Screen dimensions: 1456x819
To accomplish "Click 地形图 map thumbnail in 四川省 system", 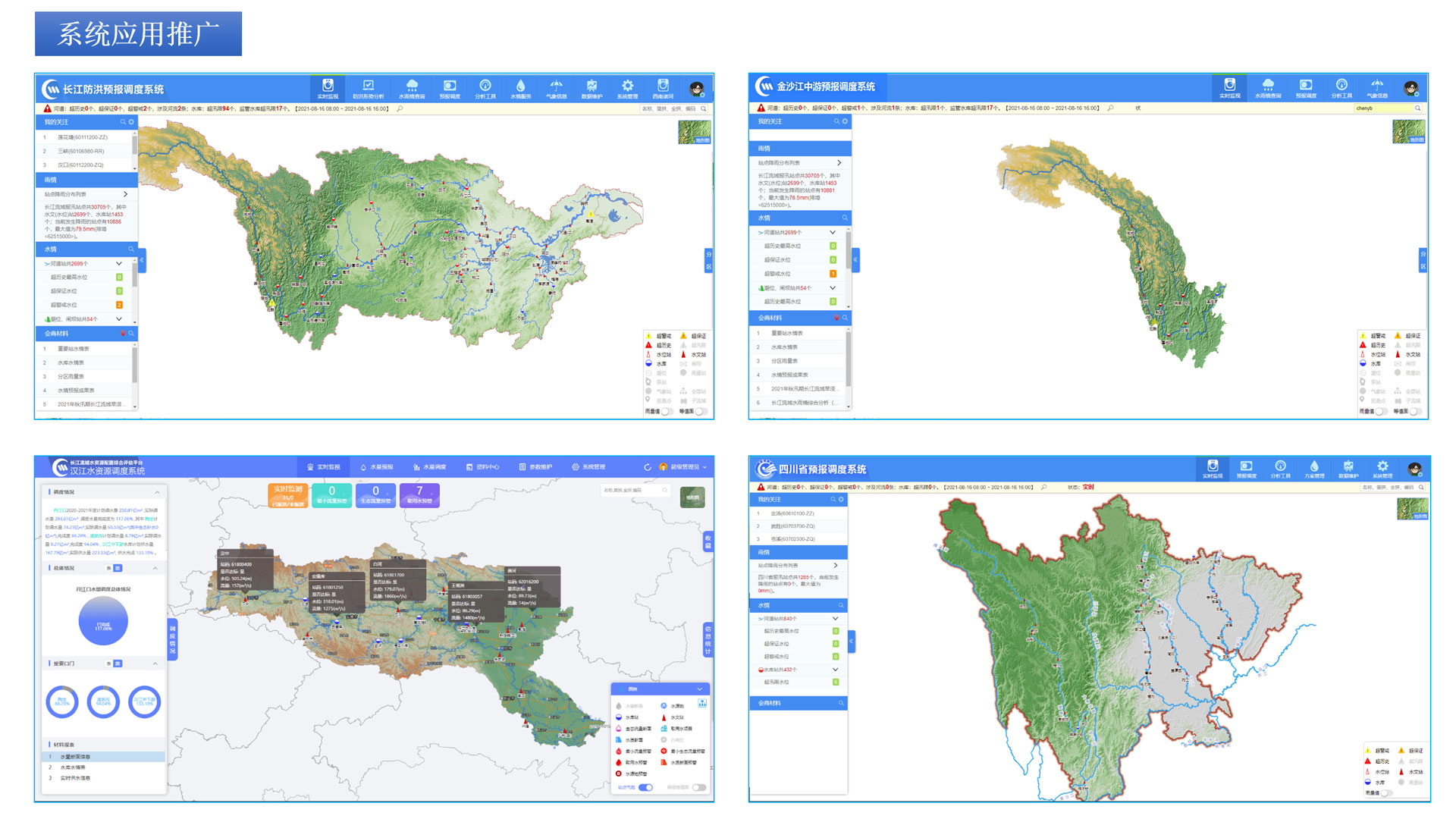I will click(1412, 509).
